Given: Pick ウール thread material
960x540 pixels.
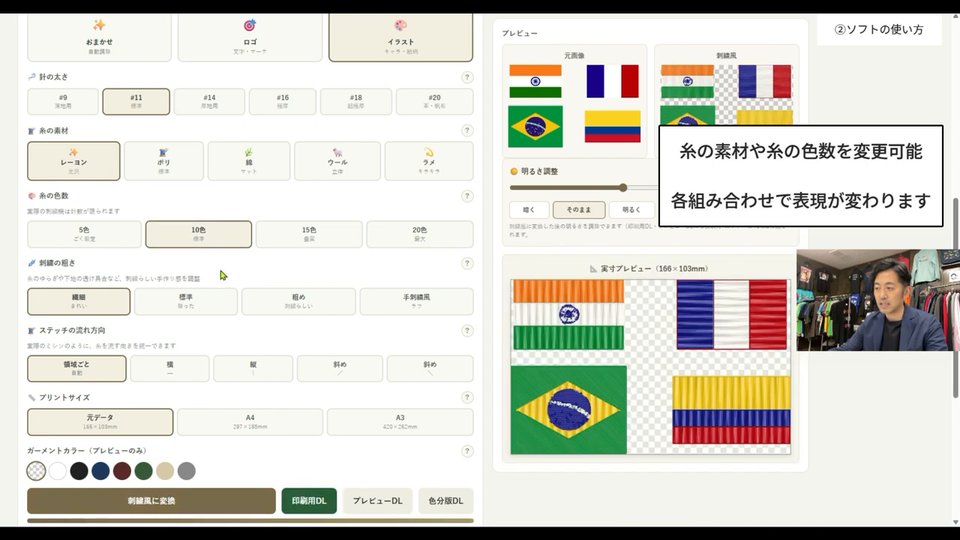Looking at the screenshot, I should pos(337,161).
